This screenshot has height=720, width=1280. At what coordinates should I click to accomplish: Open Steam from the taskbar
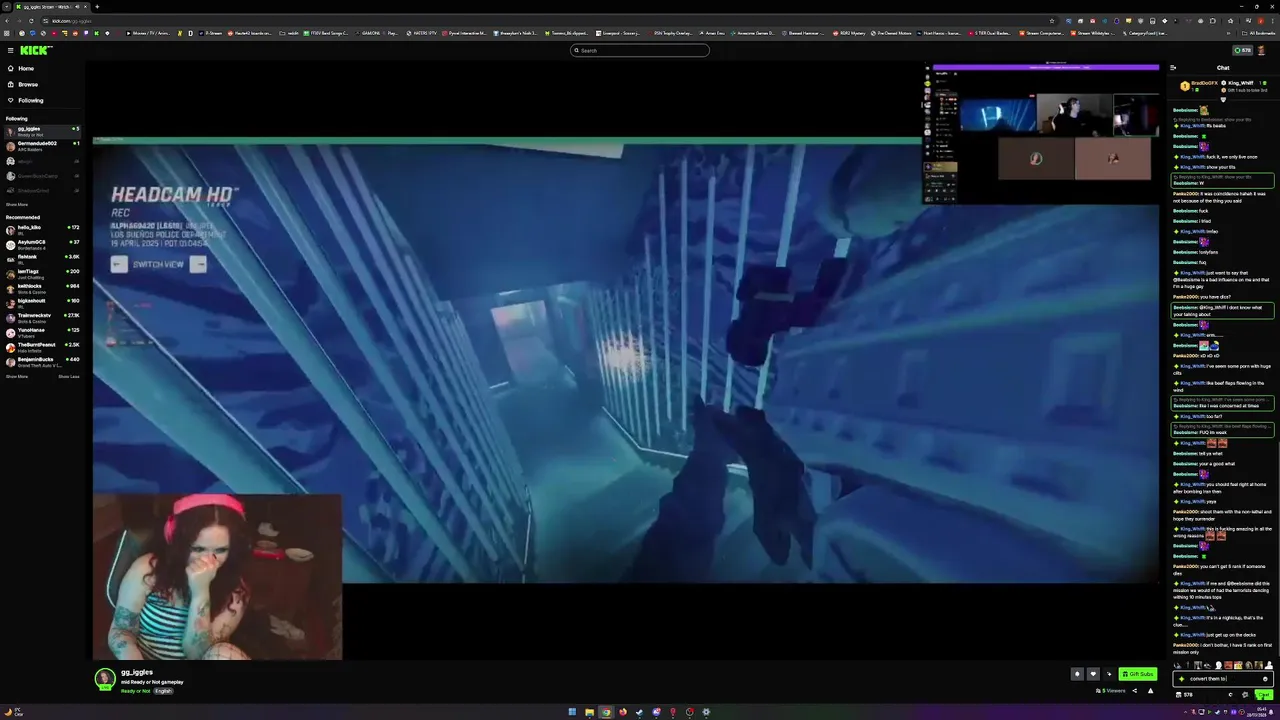coord(639,712)
